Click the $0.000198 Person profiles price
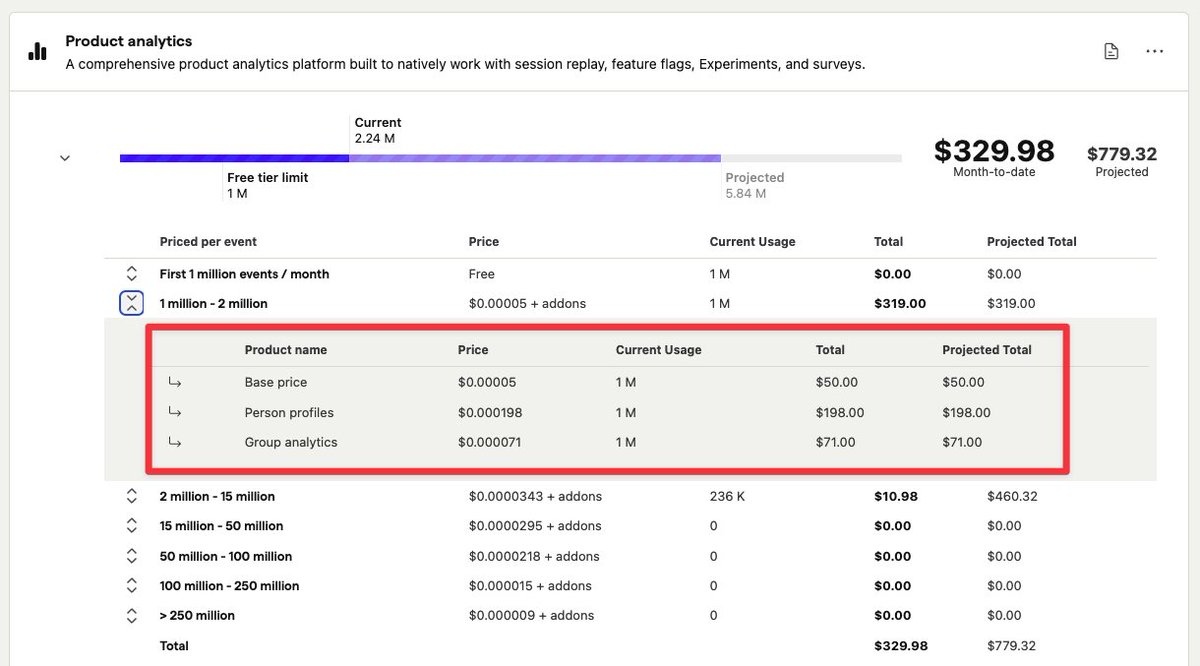The height and width of the screenshot is (666, 1200). coord(490,412)
